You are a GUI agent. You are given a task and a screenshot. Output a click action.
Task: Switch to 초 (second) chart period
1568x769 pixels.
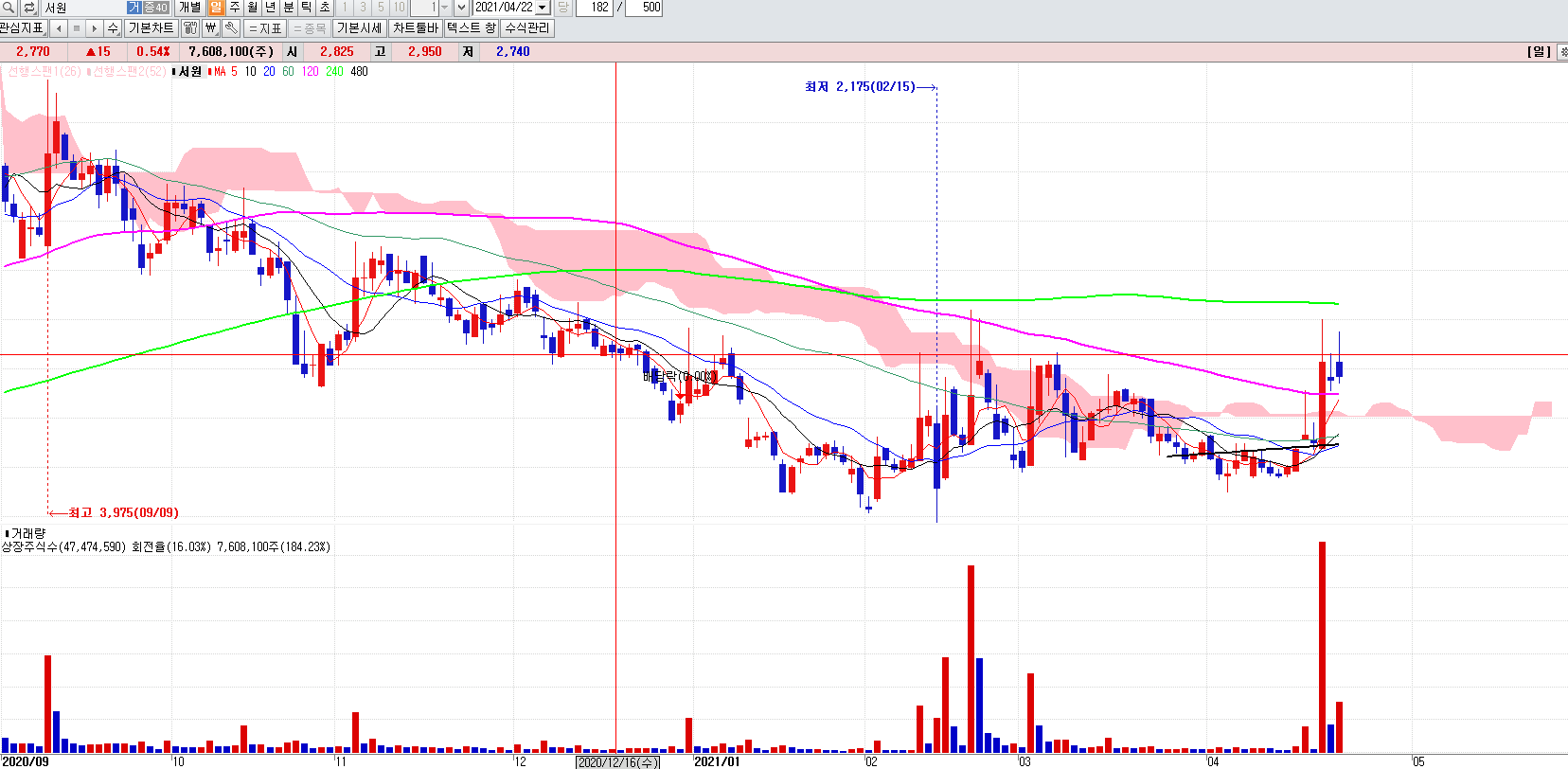[324, 8]
